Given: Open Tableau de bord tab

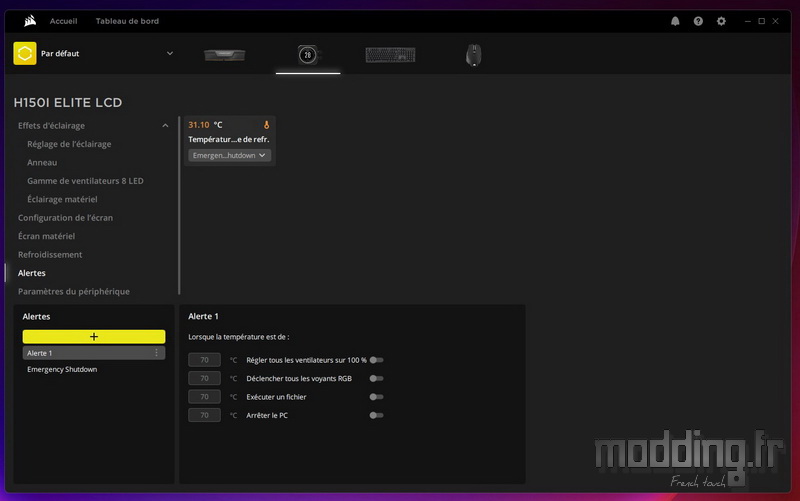Looking at the screenshot, I should (x=127, y=21).
